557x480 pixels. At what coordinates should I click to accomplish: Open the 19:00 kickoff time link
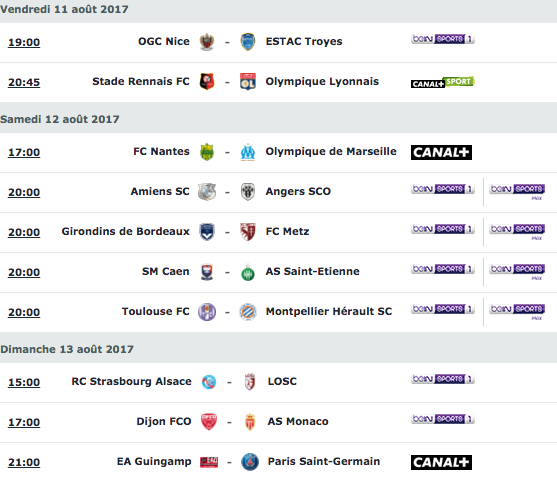click(24, 42)
